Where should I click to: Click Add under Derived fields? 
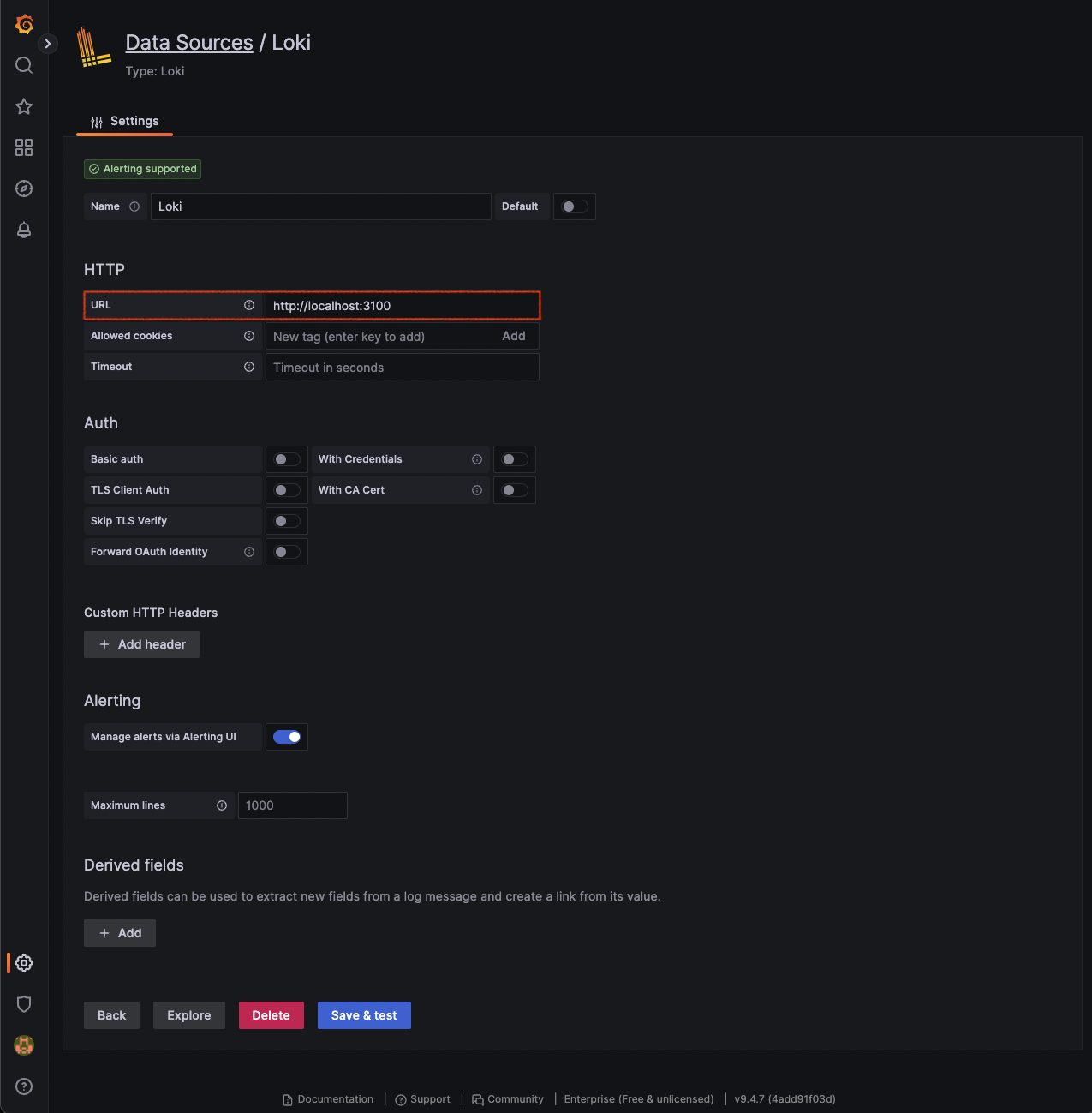click(120, 933)
